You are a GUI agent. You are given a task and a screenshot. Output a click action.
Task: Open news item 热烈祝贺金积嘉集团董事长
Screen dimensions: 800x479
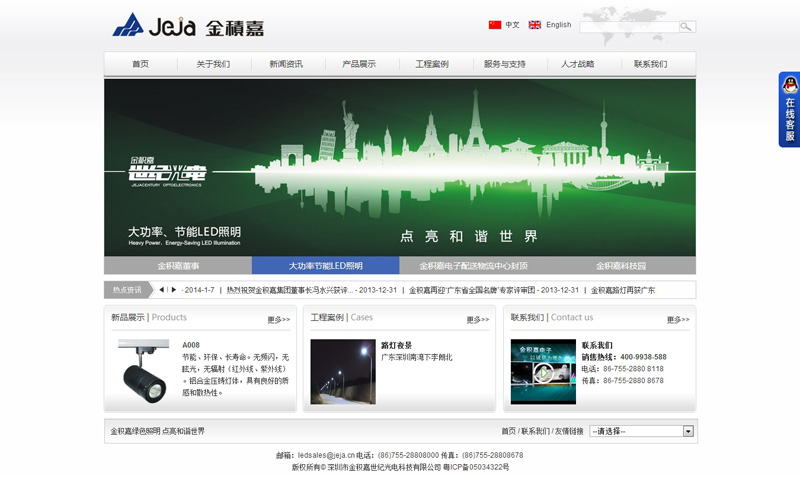pos(290,290)
